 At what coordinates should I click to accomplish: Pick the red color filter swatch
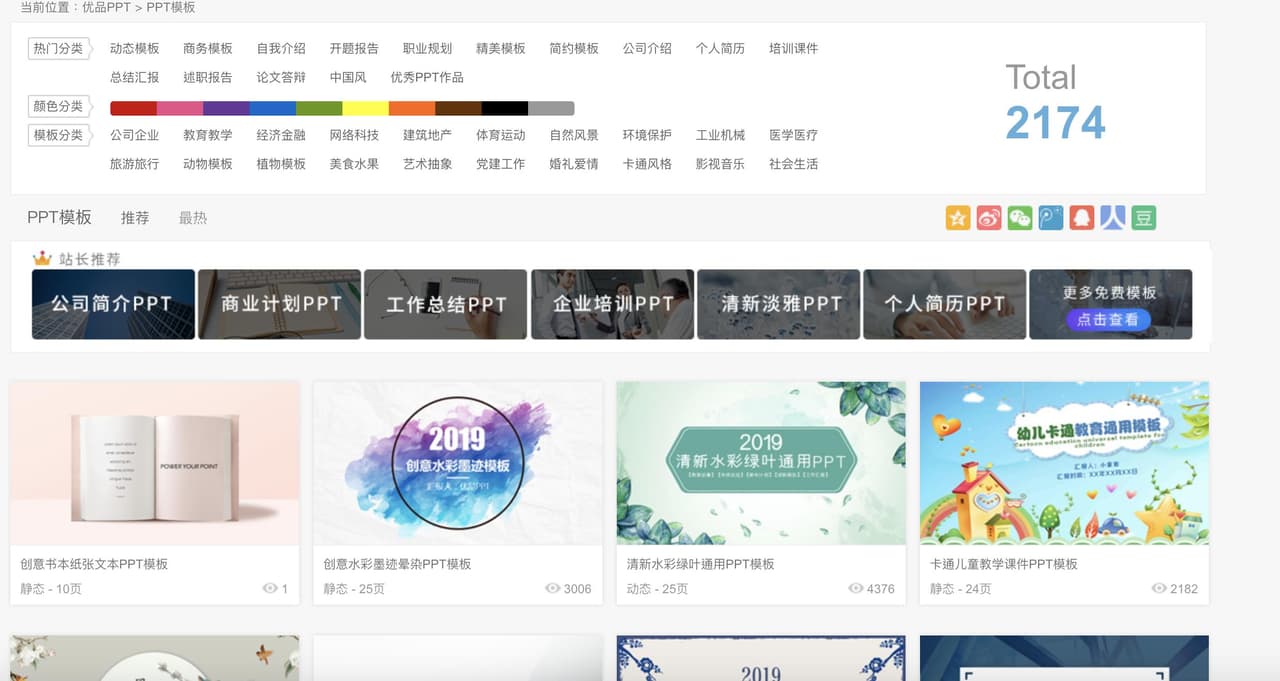click(x=133, y=108)
